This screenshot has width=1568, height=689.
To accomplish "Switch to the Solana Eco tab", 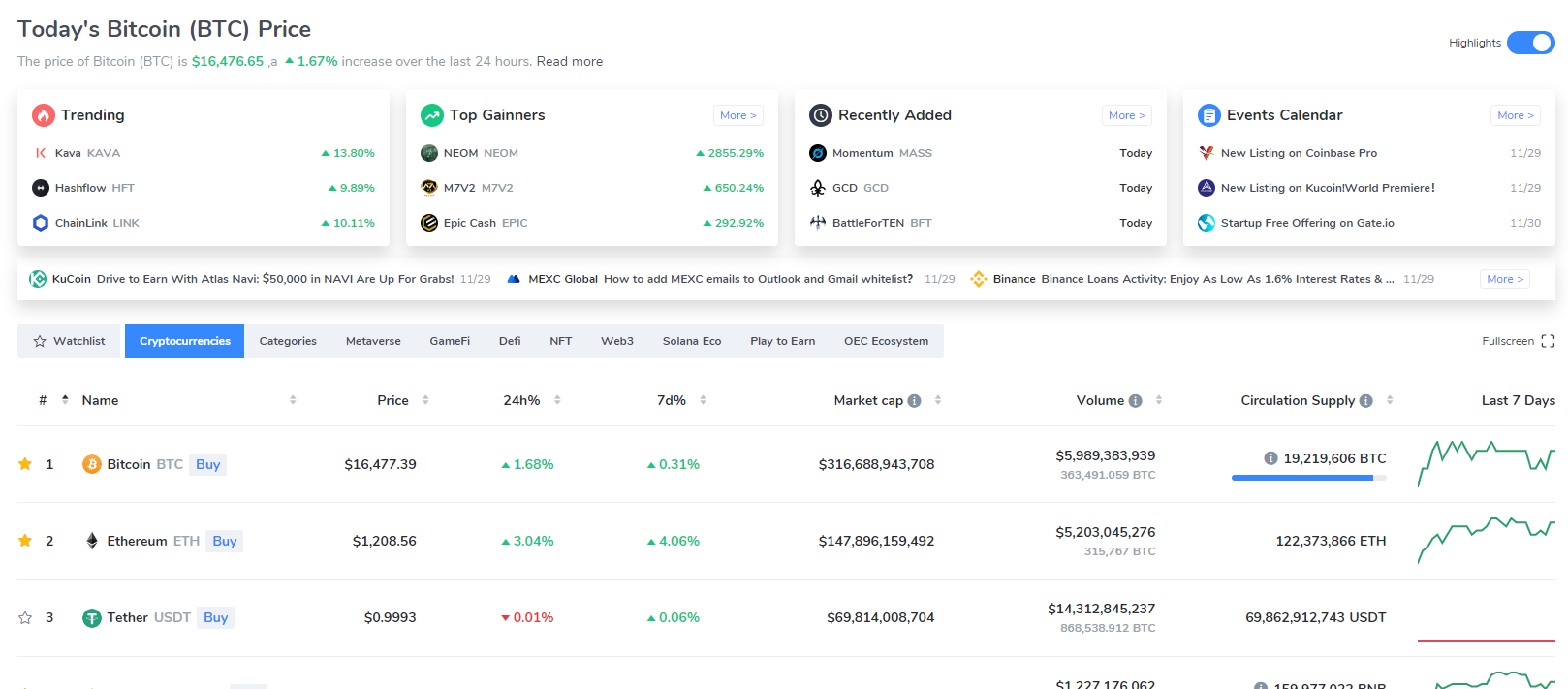I will click(x=692, y=341).
